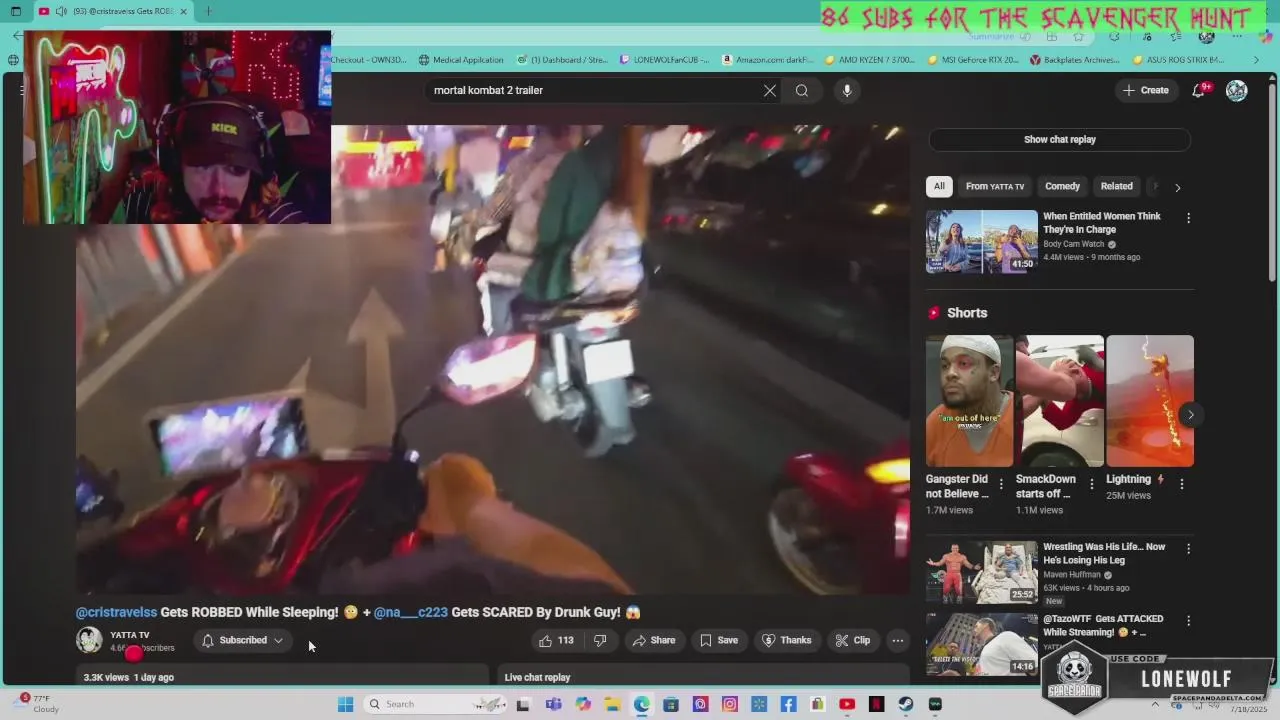1280x720 pixels.
Task: Open options for 'When Entitled Women' video
Action: click(1188, 217)
